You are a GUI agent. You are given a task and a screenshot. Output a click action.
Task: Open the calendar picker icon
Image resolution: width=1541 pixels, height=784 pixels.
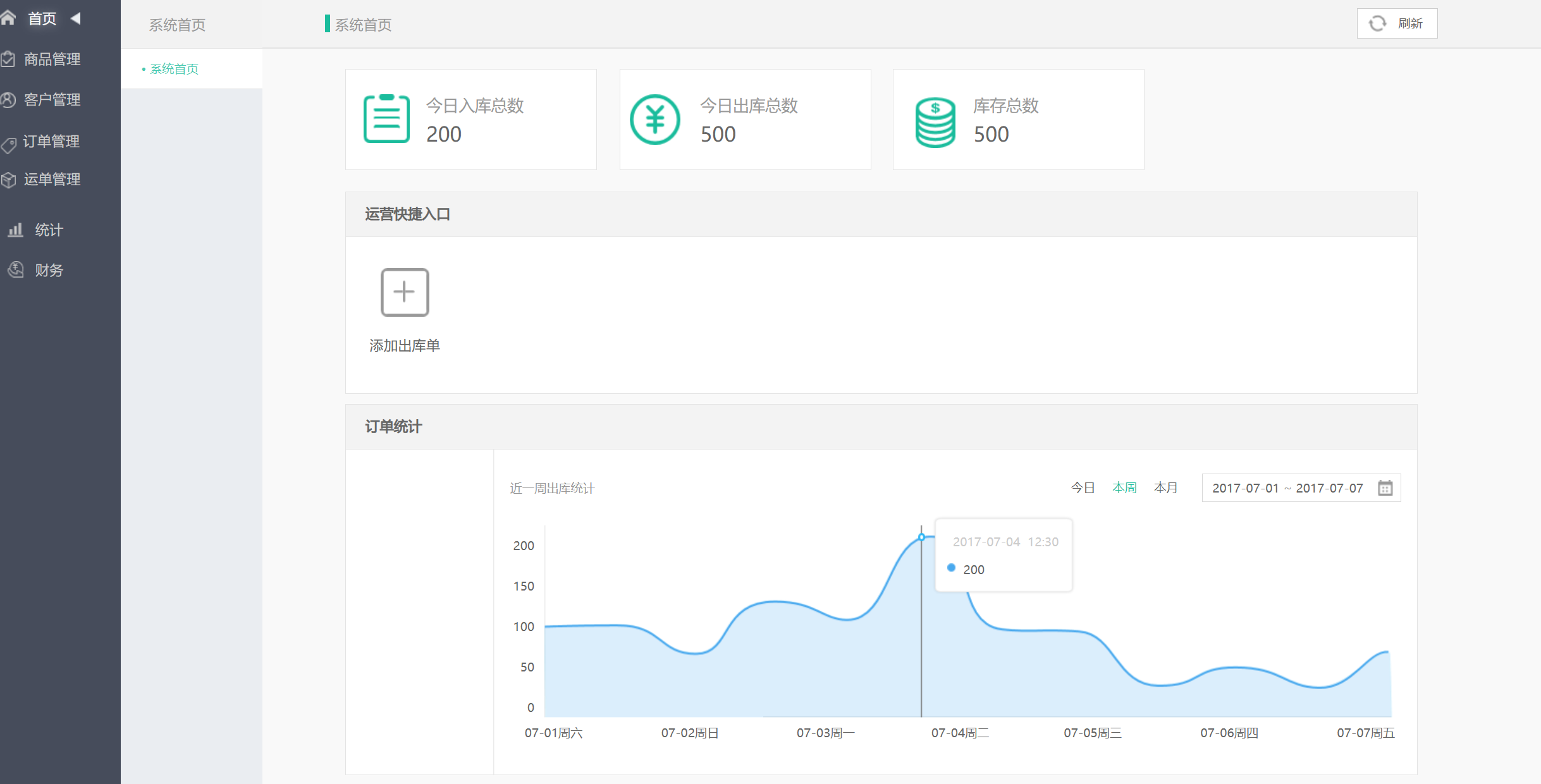click(x=1385, y=488)
